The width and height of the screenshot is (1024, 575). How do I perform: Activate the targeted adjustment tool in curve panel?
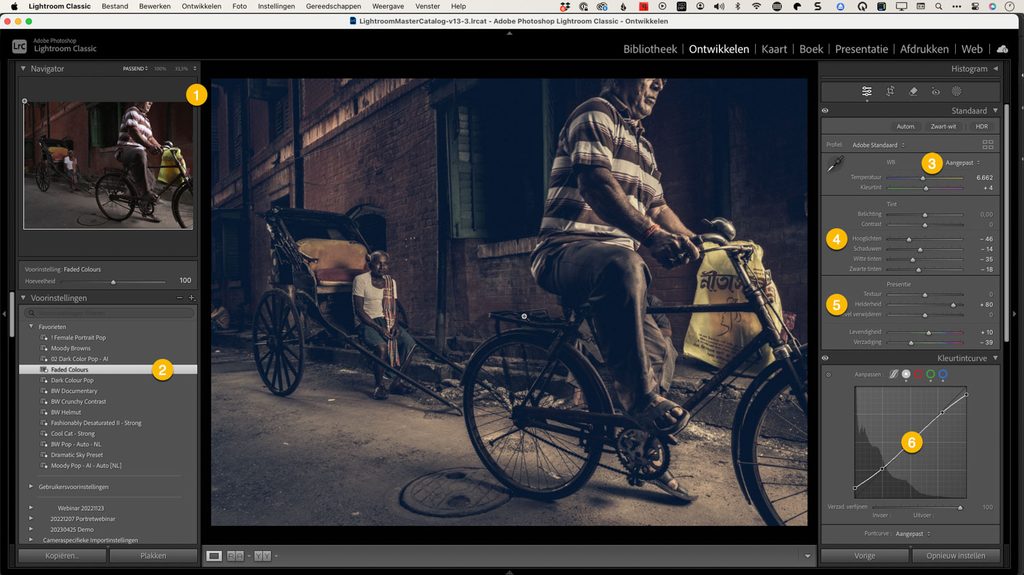829,374
